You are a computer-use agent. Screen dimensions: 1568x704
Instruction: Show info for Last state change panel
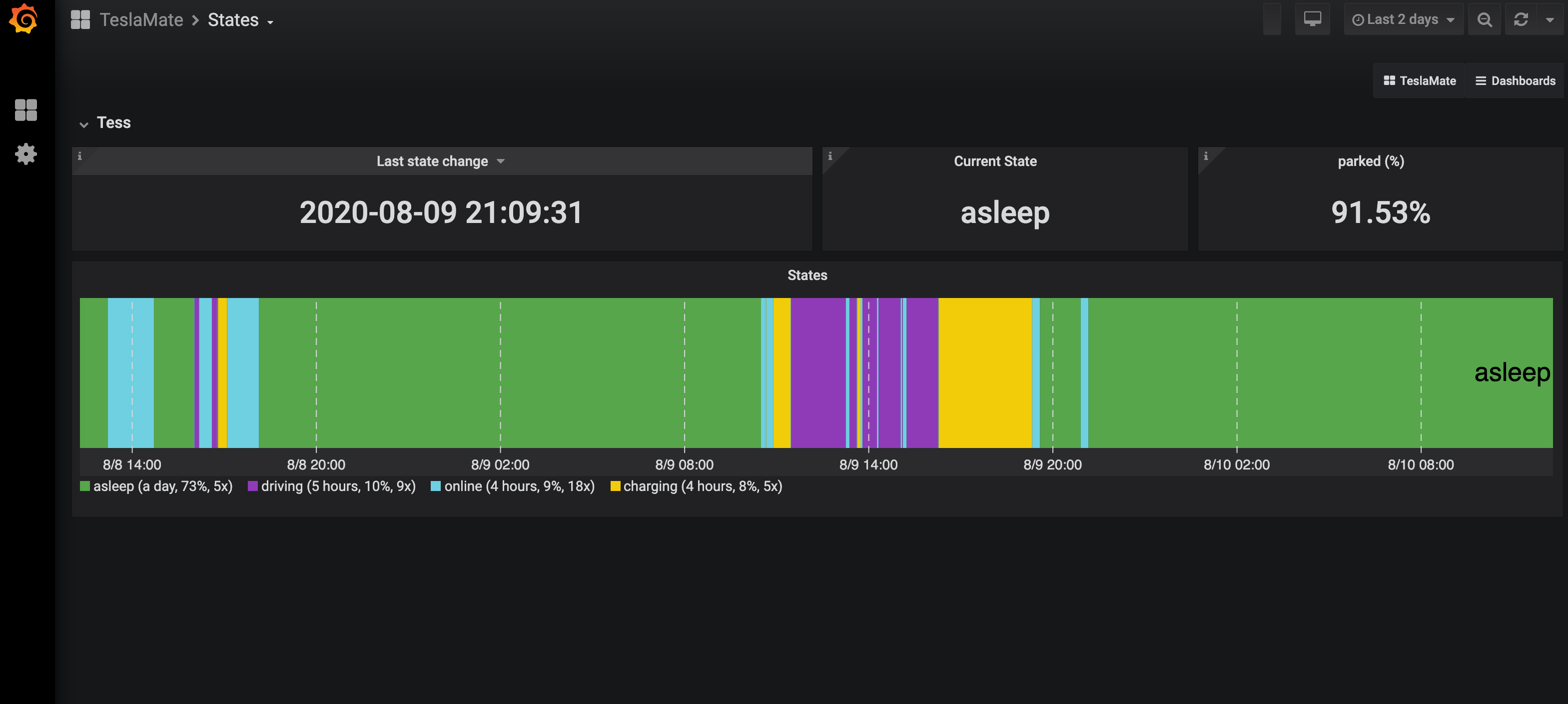tap(79, 156)
